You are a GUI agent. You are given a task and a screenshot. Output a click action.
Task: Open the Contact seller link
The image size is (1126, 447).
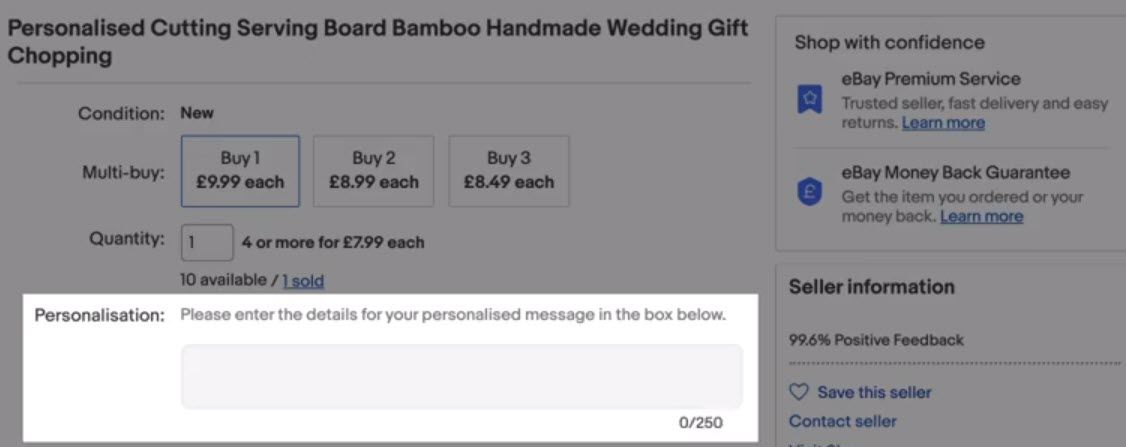coord(842,421)
